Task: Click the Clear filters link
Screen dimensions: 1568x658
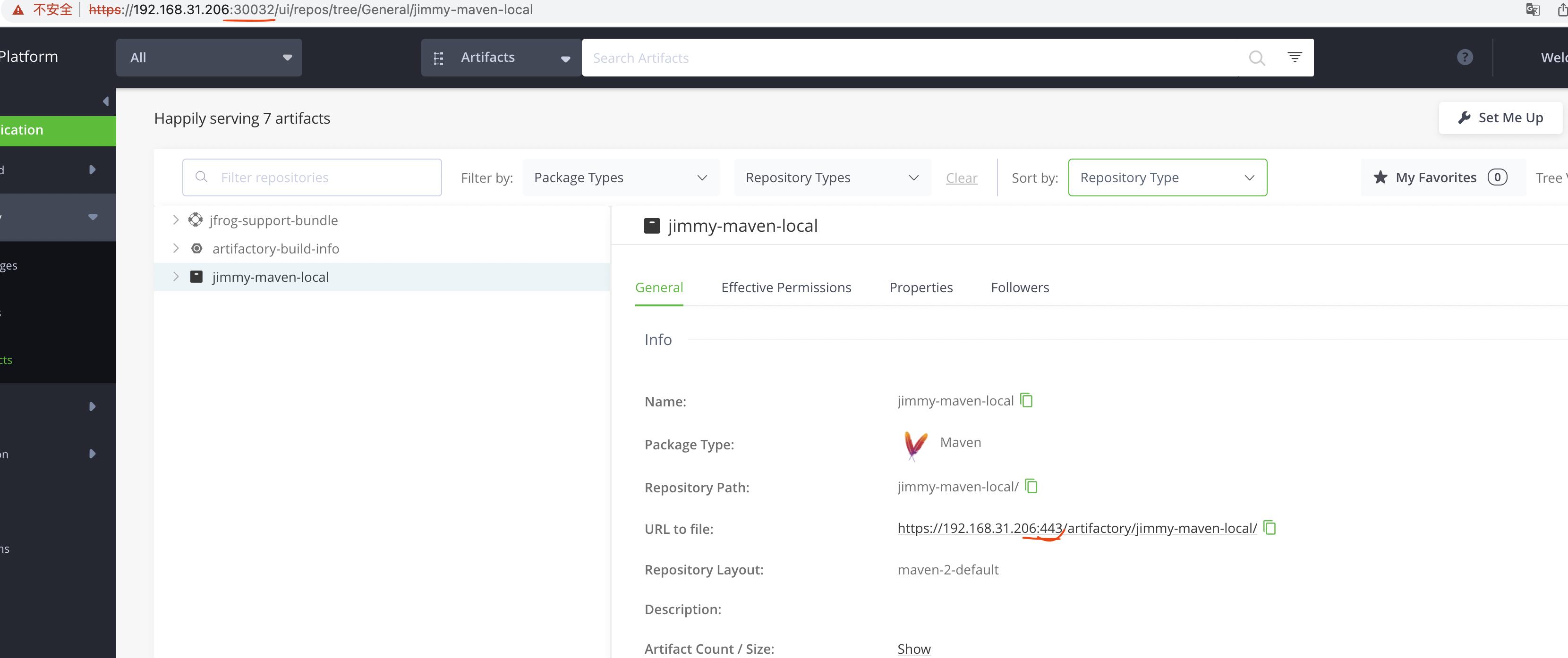Action: 961,177
